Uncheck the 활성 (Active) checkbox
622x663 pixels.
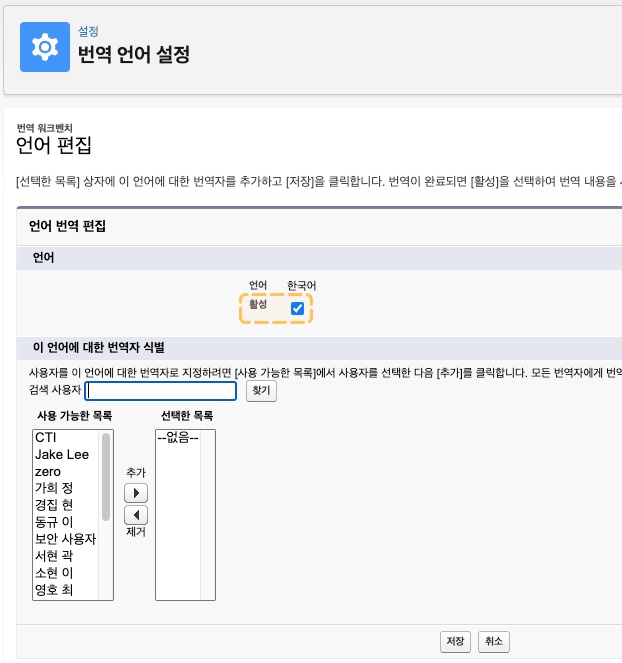click(x=297, y=308)
